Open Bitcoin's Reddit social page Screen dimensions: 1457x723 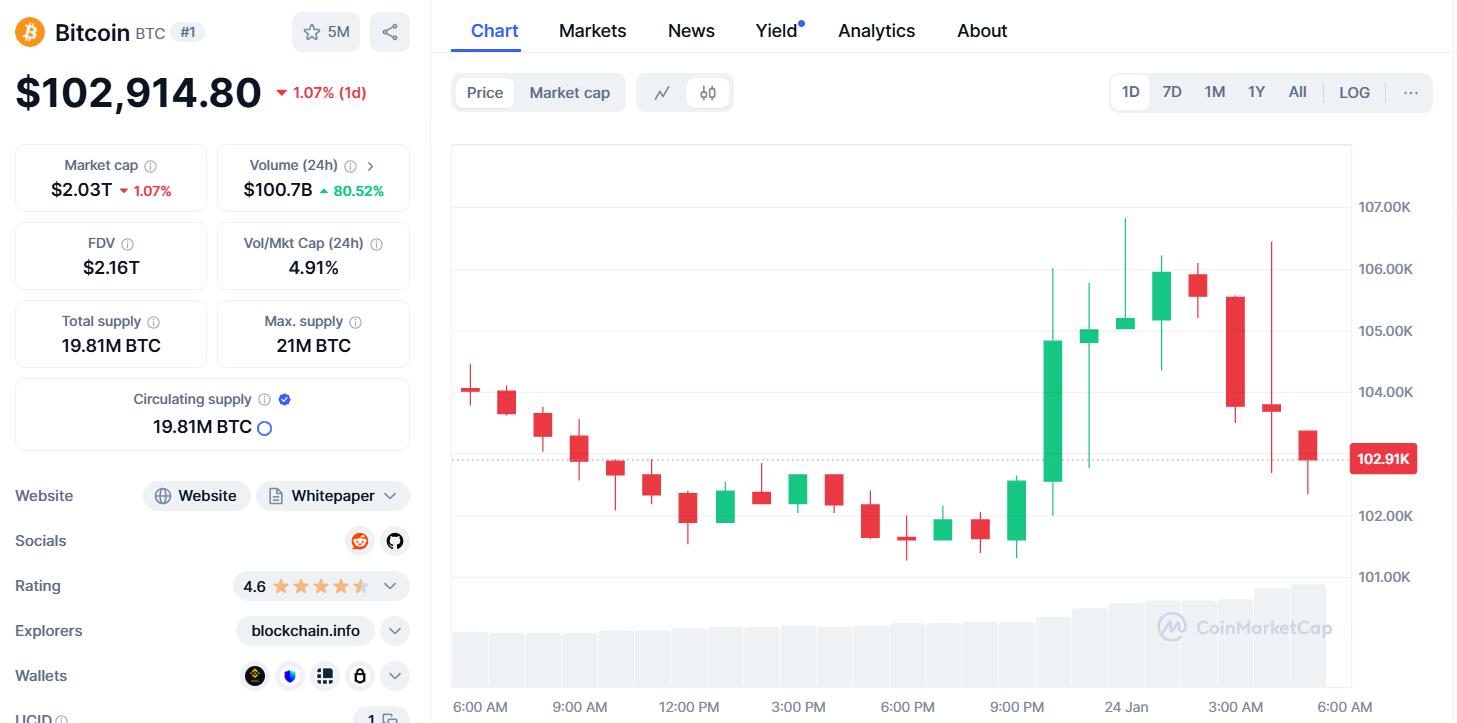point(360,541)
